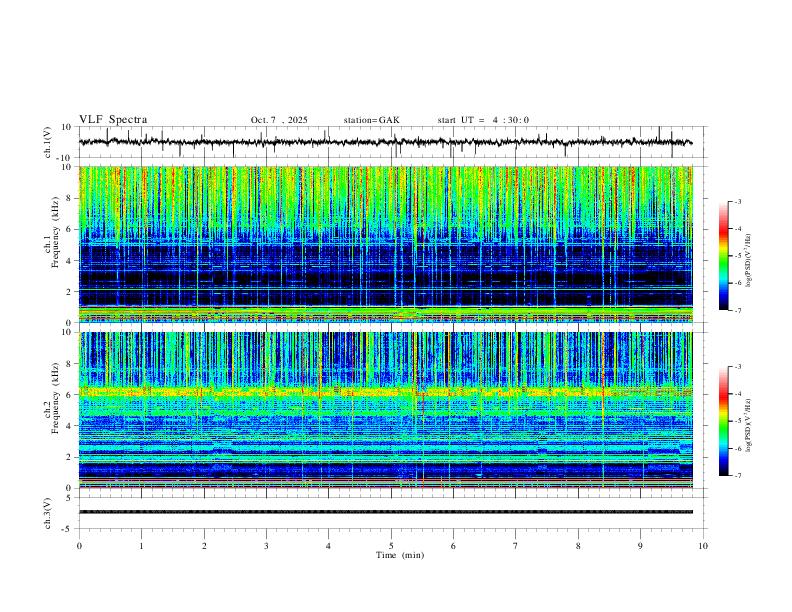Click the 'station=GAK' label
The image size is (792, 612).
371,120
